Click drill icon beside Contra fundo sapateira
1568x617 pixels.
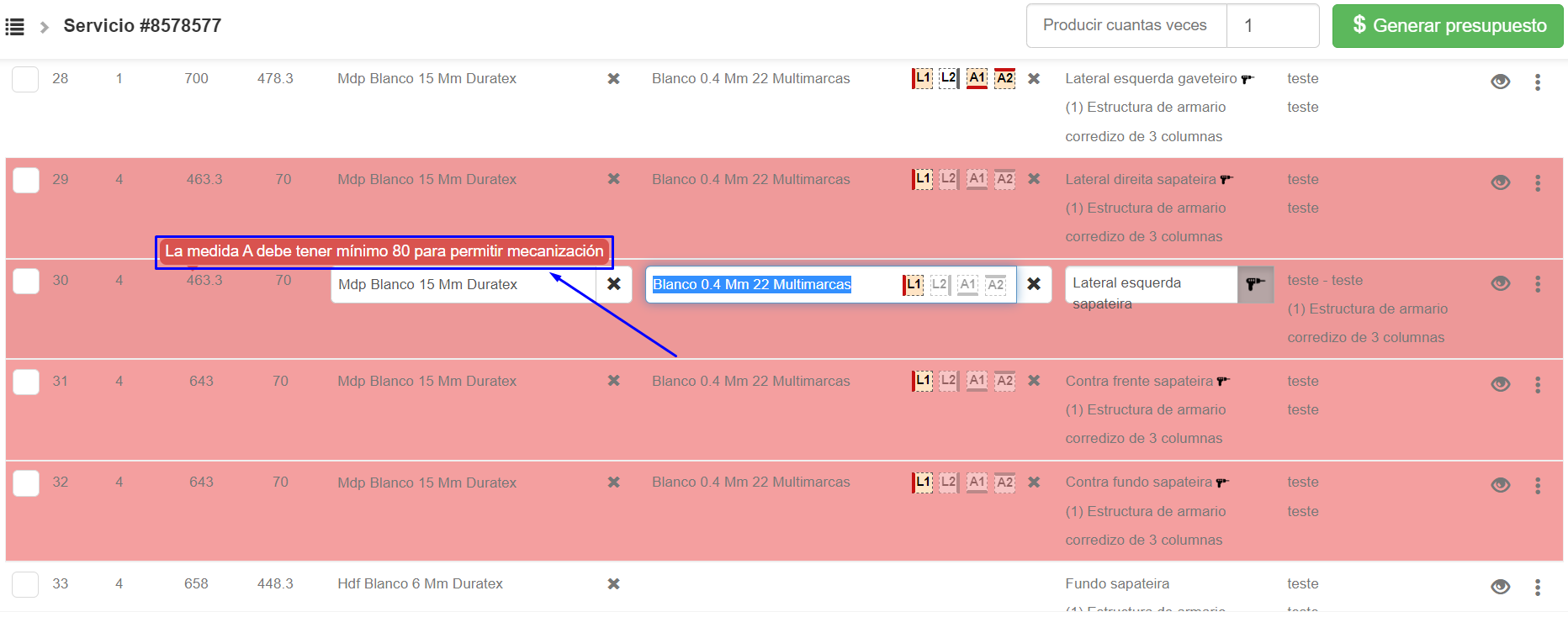coord(1222,483)
